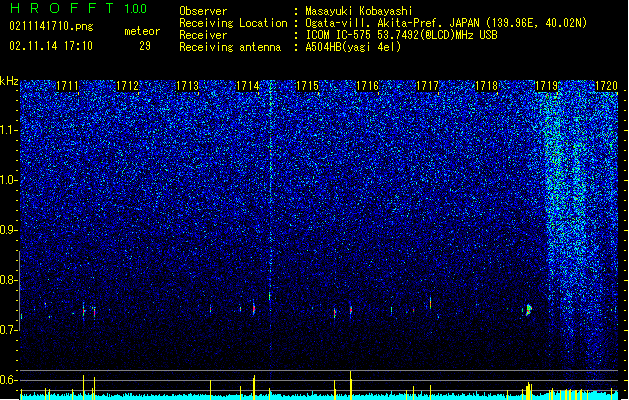Click the 1712 time marker
The width and height of the screenshot is (629, 400).
[127, 86]
